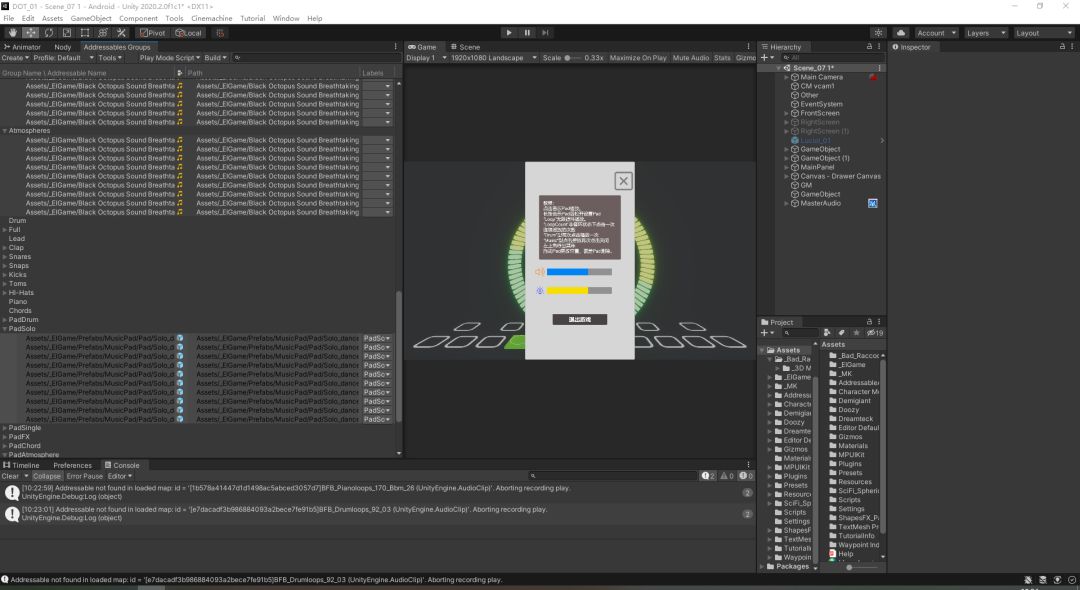
Task: Select the Rotate tool
Action: pyautogui.click(x=49, y=33)
